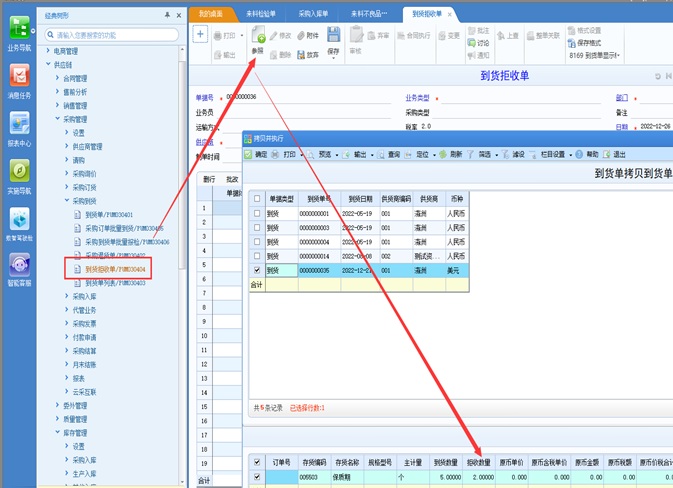673x488 pixels.
Task: Check the row with 到货单号 0000000014
Action: [x=257, y=256]
